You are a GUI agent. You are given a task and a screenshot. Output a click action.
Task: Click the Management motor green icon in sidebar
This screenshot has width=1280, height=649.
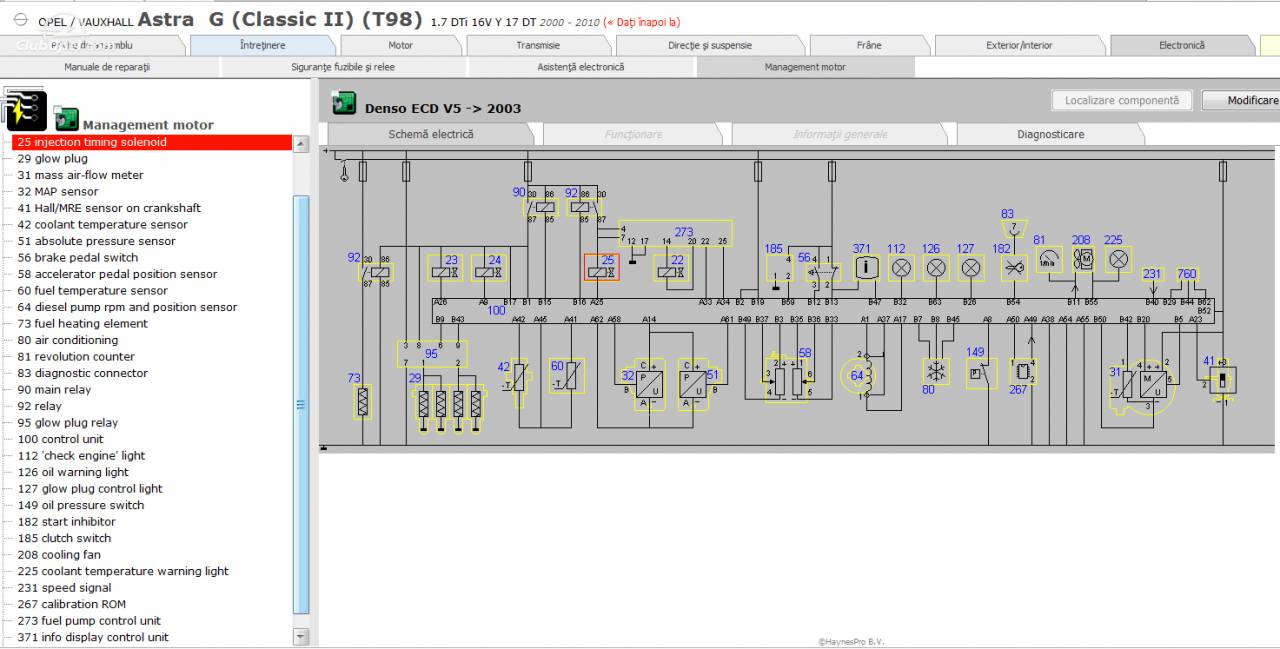(67, 118)
